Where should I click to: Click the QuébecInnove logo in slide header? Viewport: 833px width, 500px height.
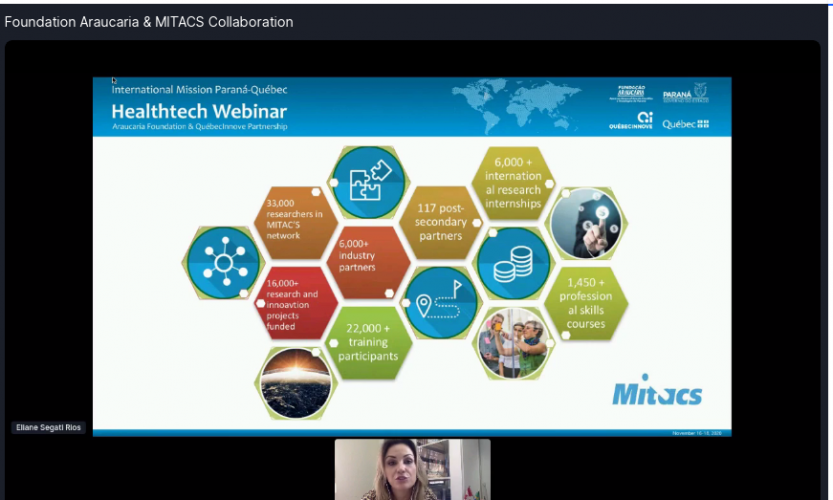pos(631,121)
